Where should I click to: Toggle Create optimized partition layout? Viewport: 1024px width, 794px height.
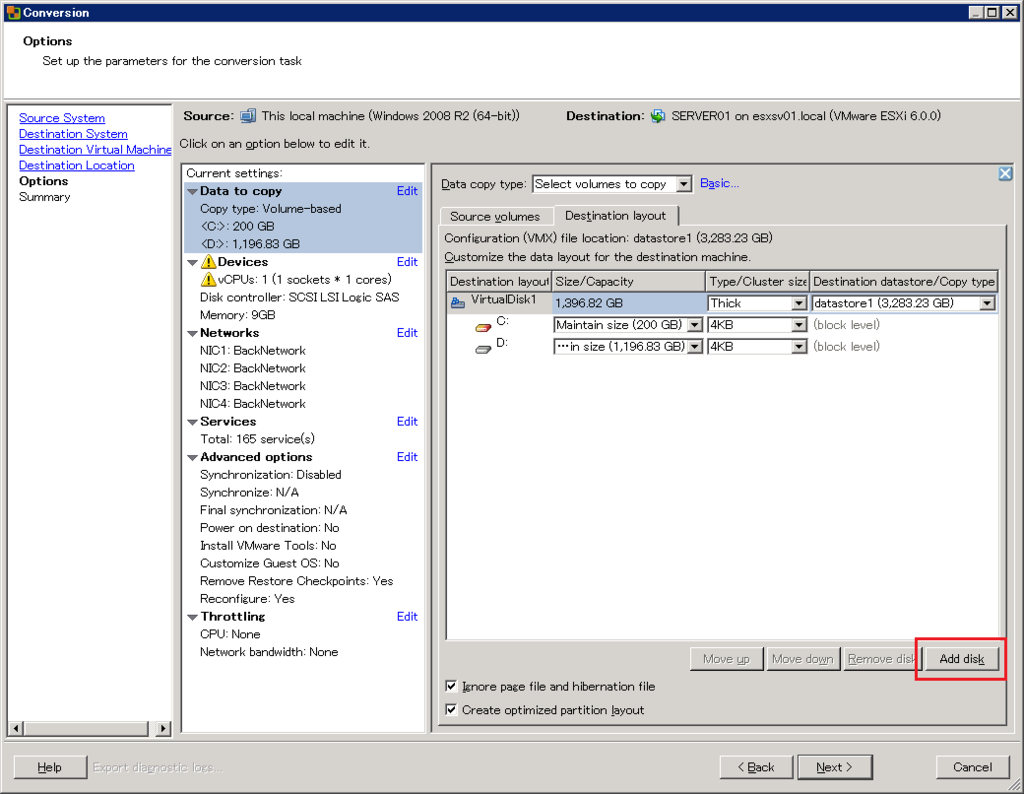click(451, 710)
